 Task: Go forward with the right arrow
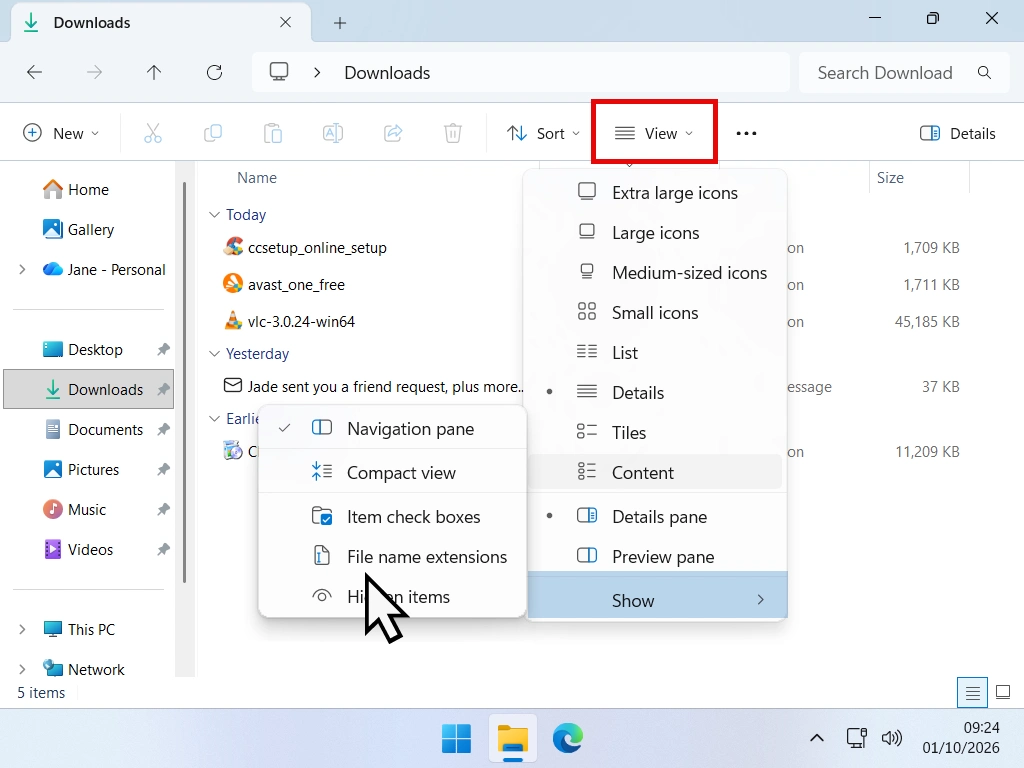click(94, 72)
